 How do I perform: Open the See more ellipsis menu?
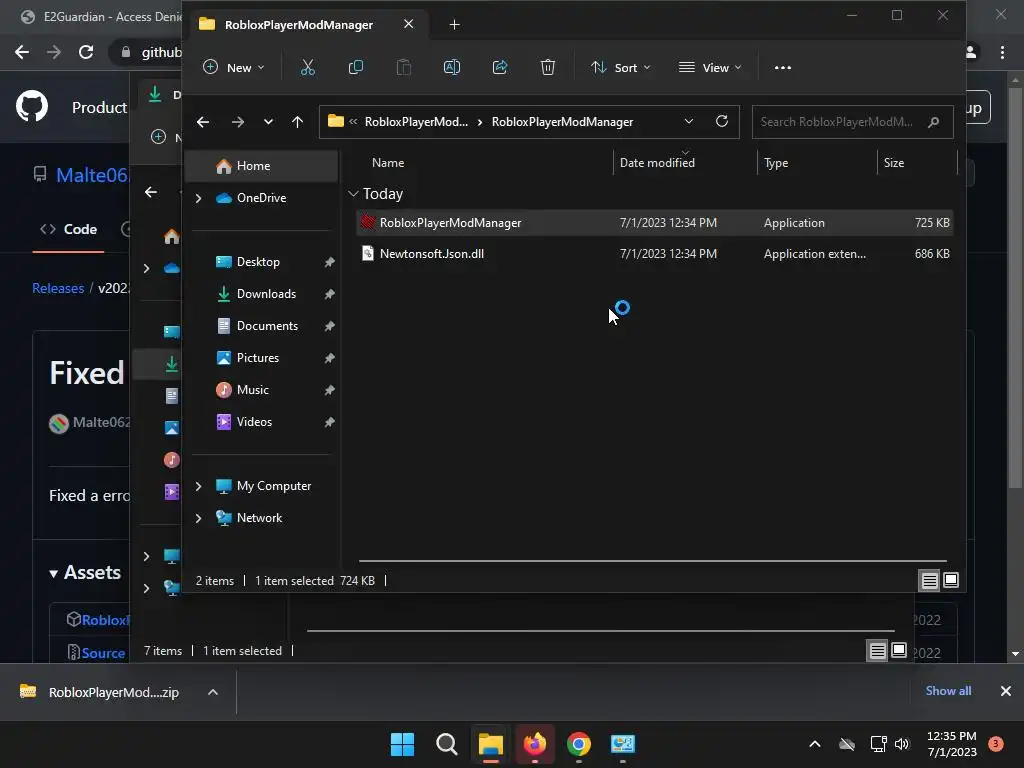click(x=782, y=67)
